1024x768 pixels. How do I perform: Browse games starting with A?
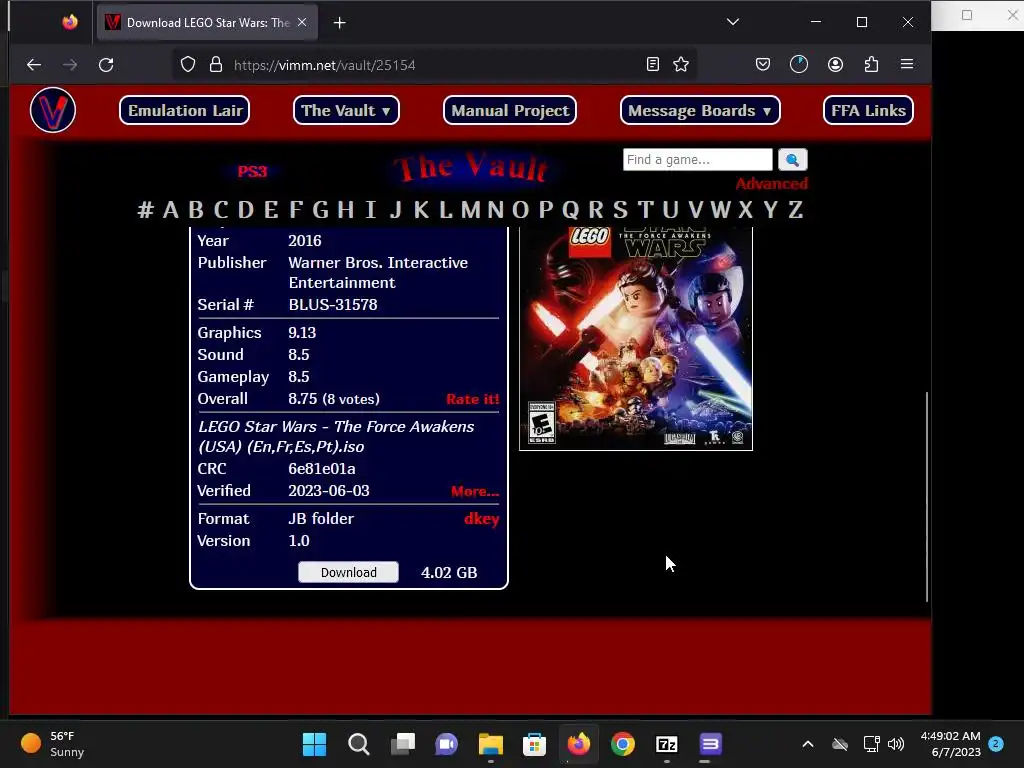point(170,210)
